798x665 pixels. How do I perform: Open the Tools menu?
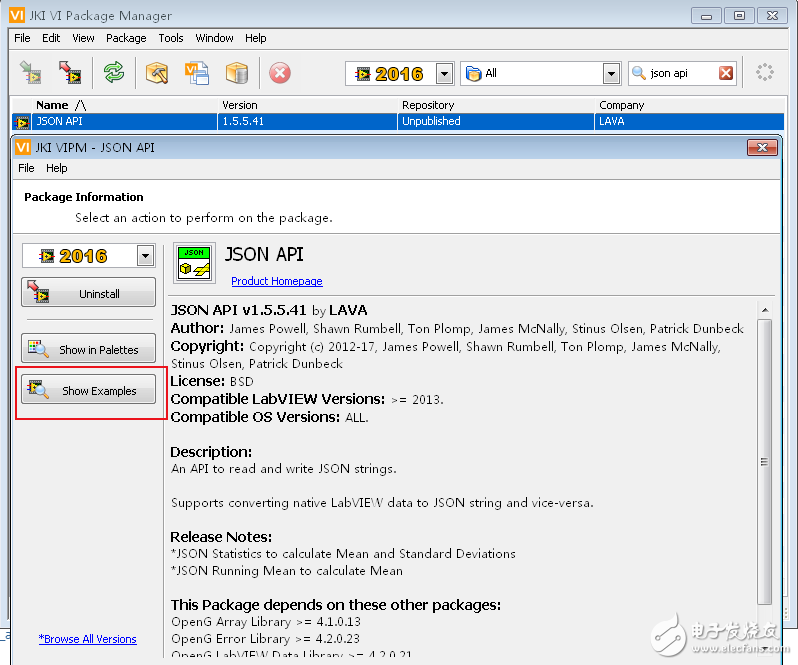click(x=170, y=38)
